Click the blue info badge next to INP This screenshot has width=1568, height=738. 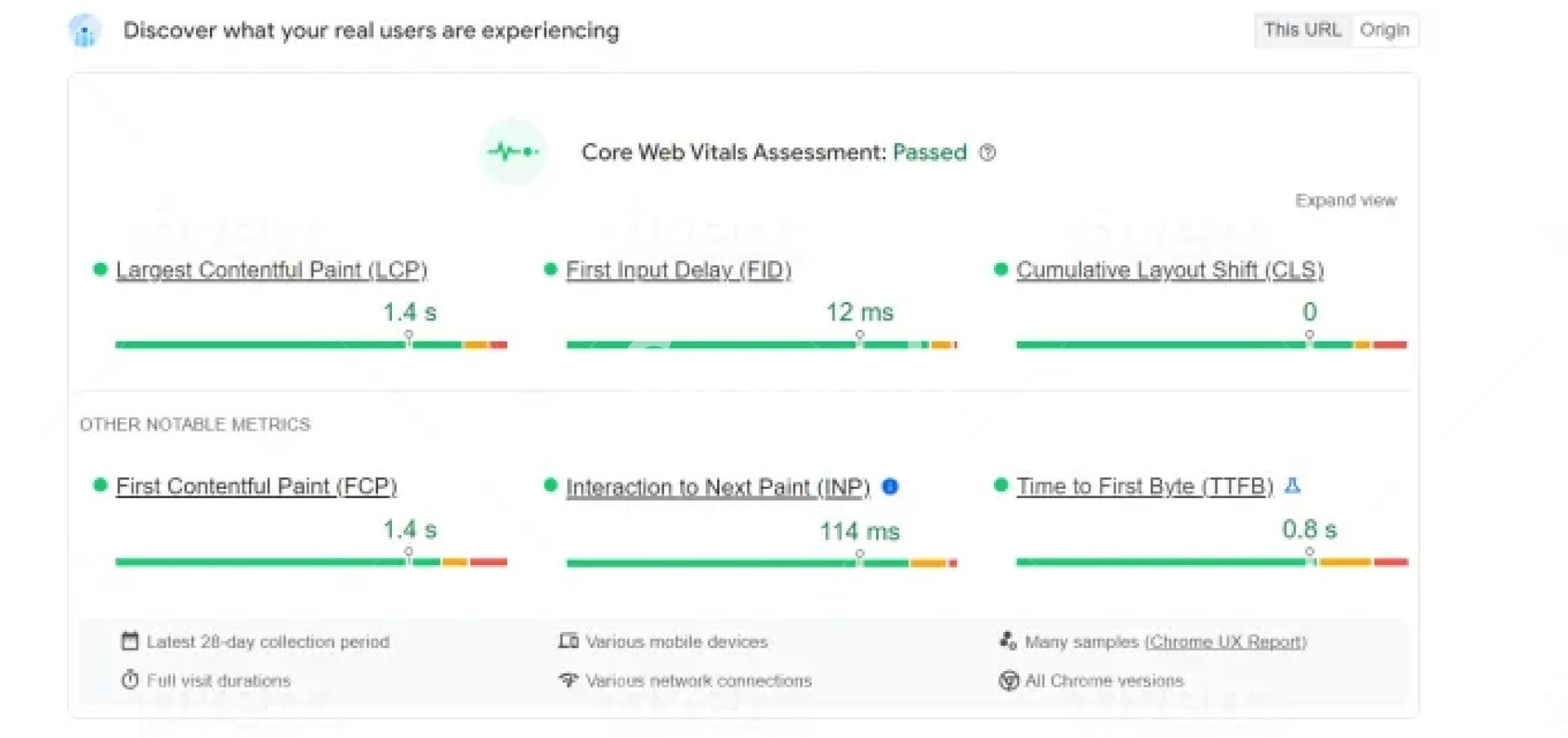click(890, 487)
